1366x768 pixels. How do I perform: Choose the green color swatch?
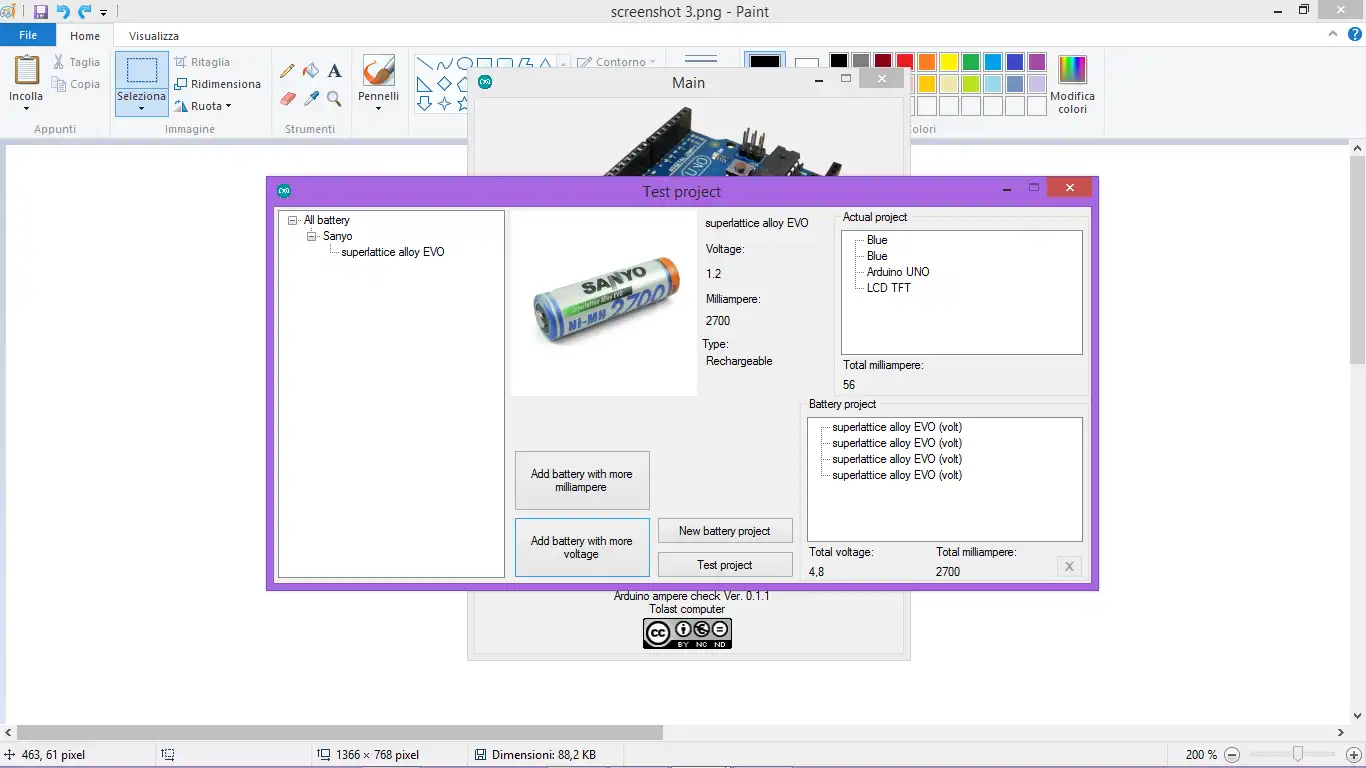[971, 62]
